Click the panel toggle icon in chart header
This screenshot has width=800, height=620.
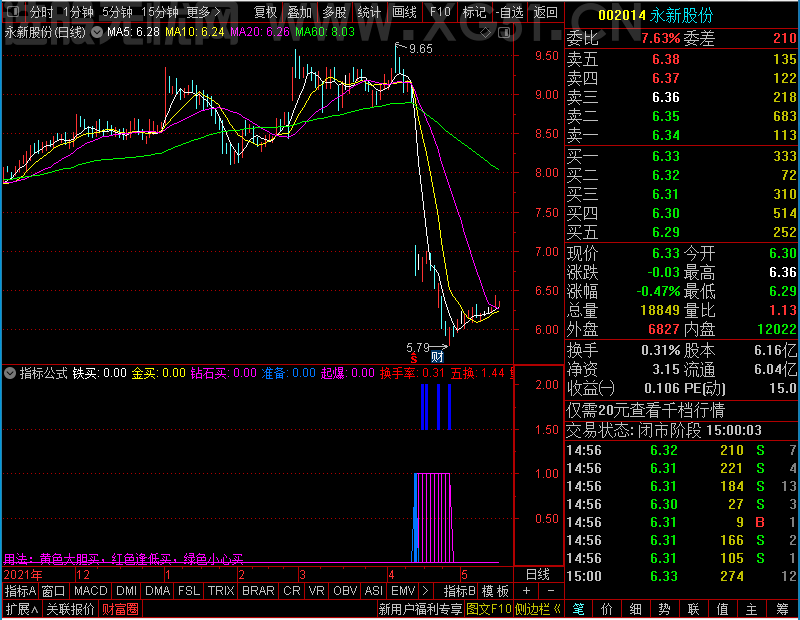(504, 33)
